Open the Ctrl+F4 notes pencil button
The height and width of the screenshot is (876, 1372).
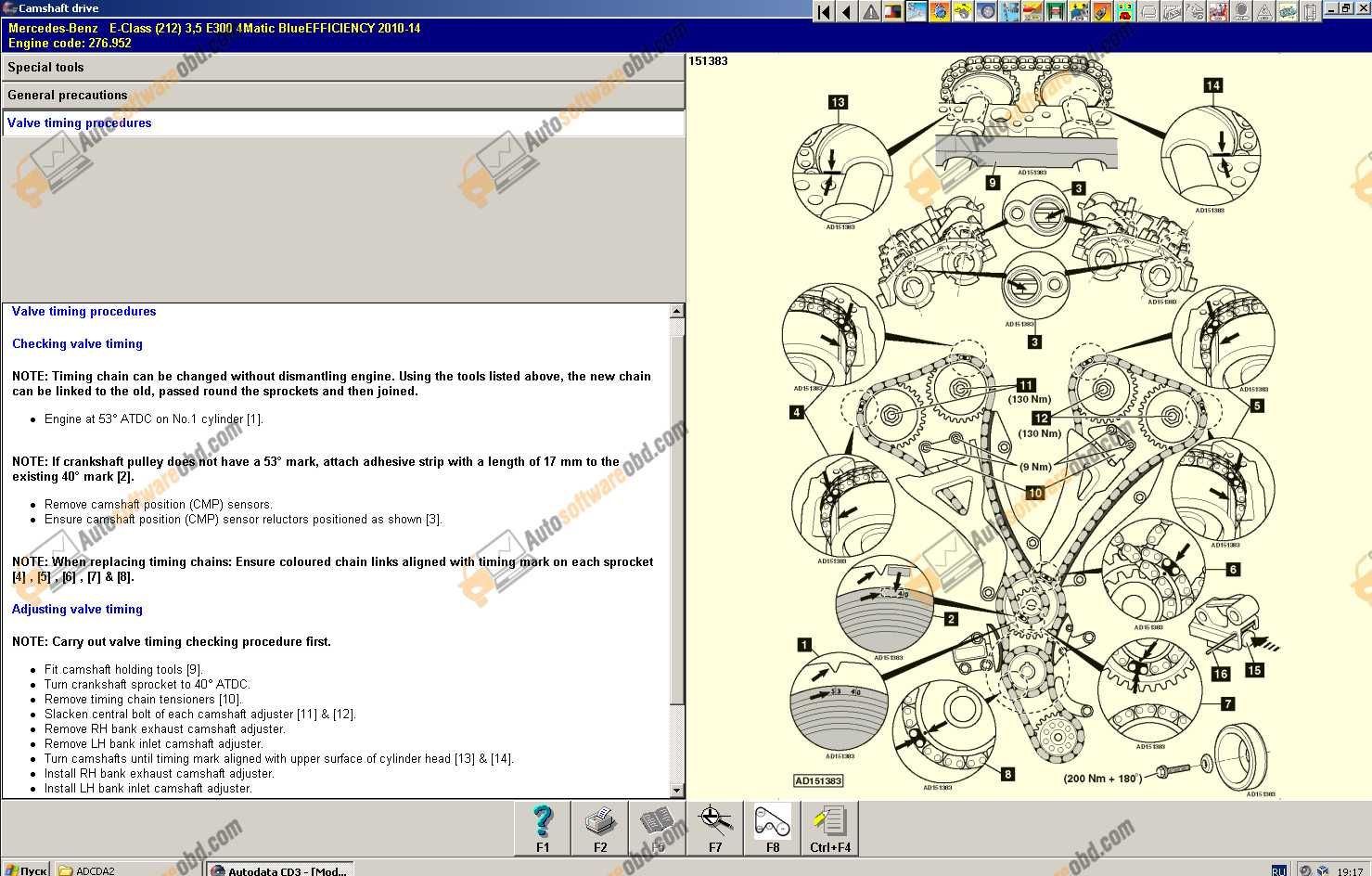830,828
